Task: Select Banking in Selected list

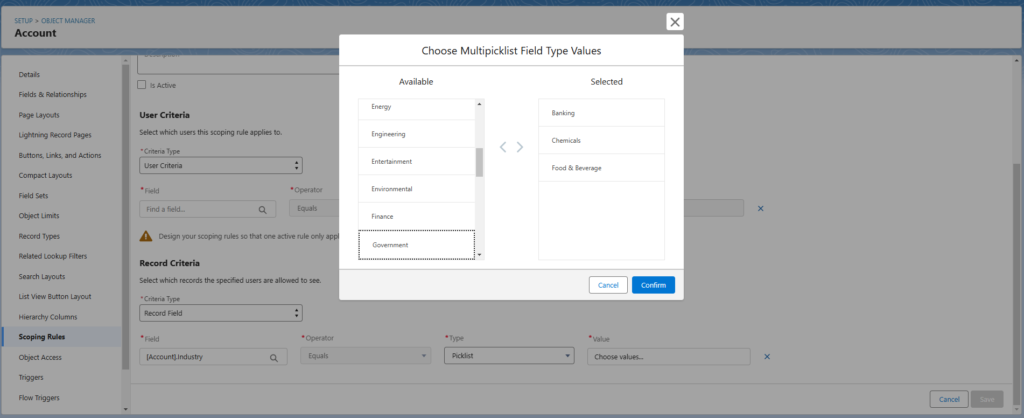Action: tap(601, 113)
